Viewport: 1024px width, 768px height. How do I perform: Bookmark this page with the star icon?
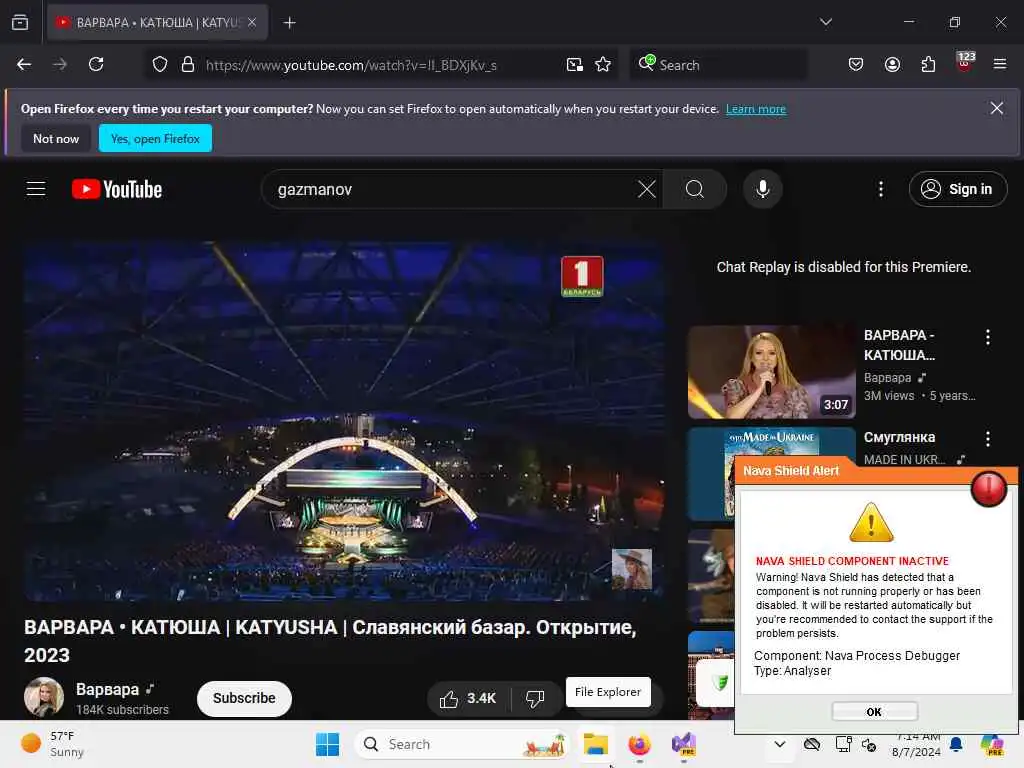pyautogui.click(x=603, y=65)
